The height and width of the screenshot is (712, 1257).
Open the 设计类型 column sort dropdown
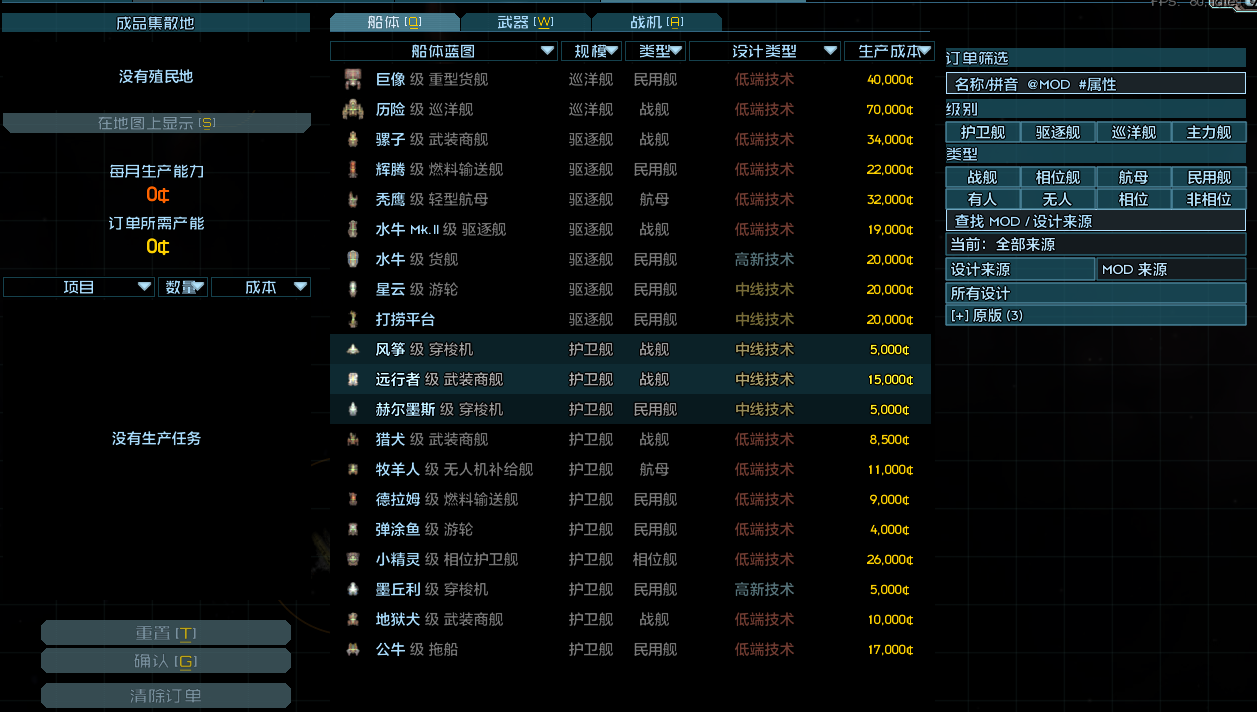(x=765, y=50)
